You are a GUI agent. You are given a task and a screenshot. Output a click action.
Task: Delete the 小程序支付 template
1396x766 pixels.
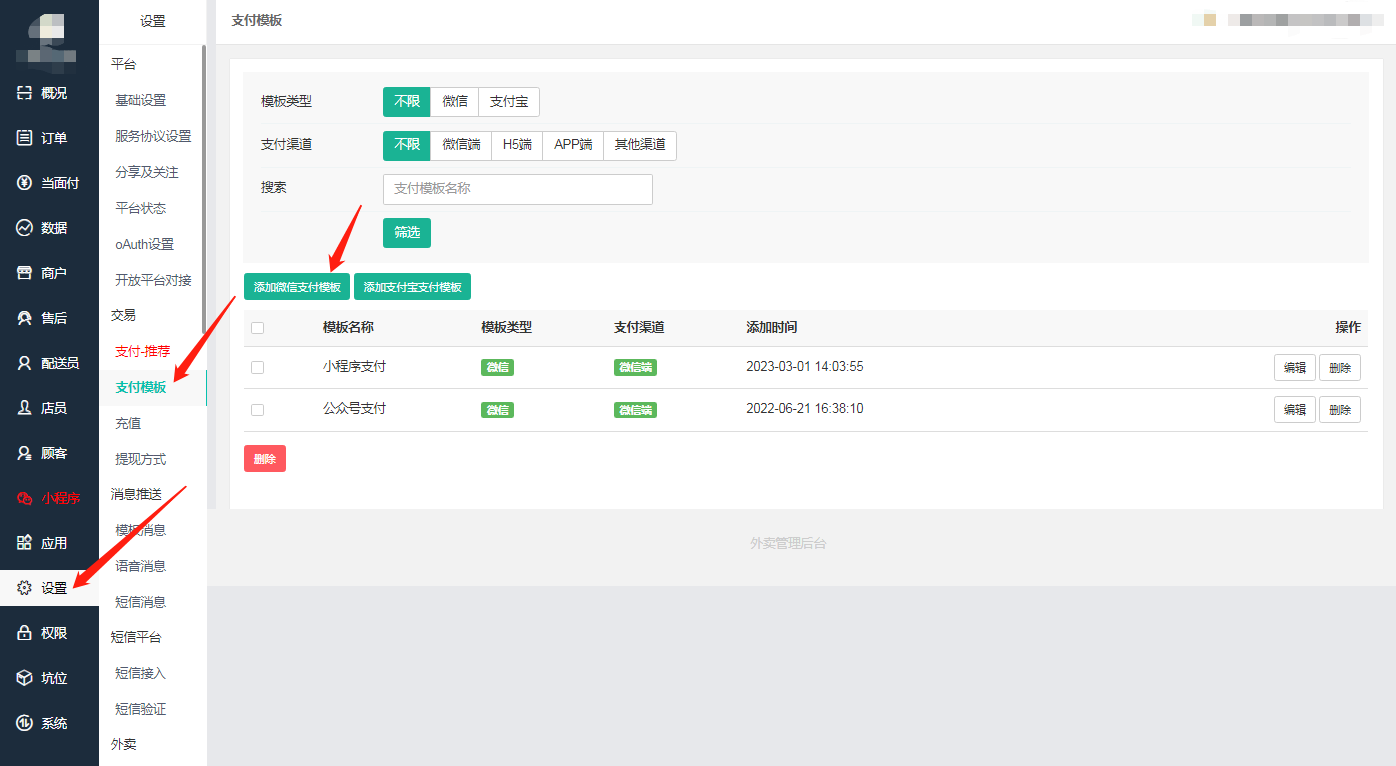point(1340,368)
